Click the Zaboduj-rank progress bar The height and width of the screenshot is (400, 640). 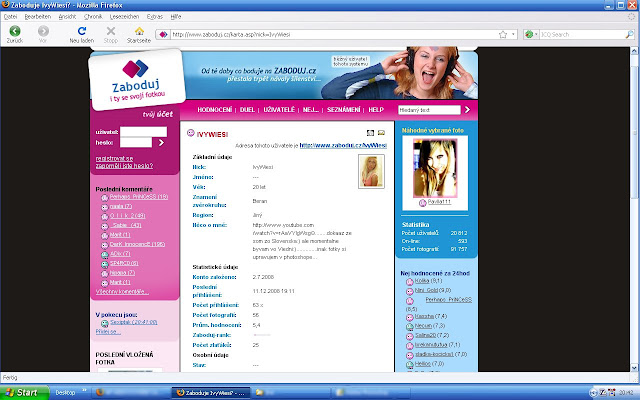click(262, 335)
